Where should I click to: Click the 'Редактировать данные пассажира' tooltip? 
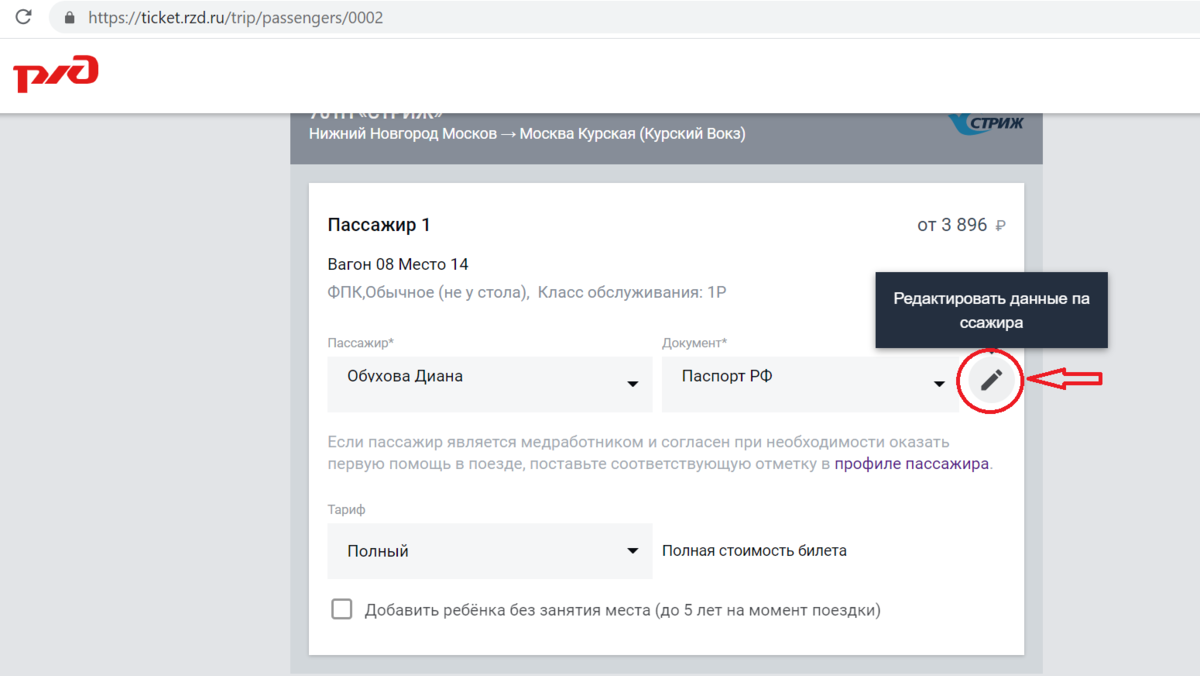pos(990,309)
